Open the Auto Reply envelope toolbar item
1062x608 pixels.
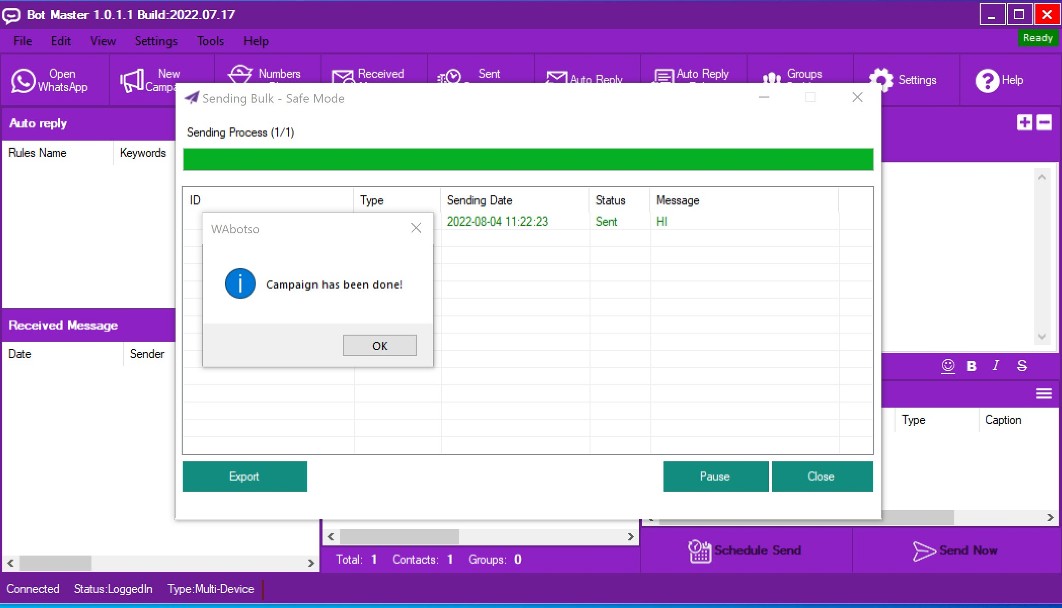584,78
